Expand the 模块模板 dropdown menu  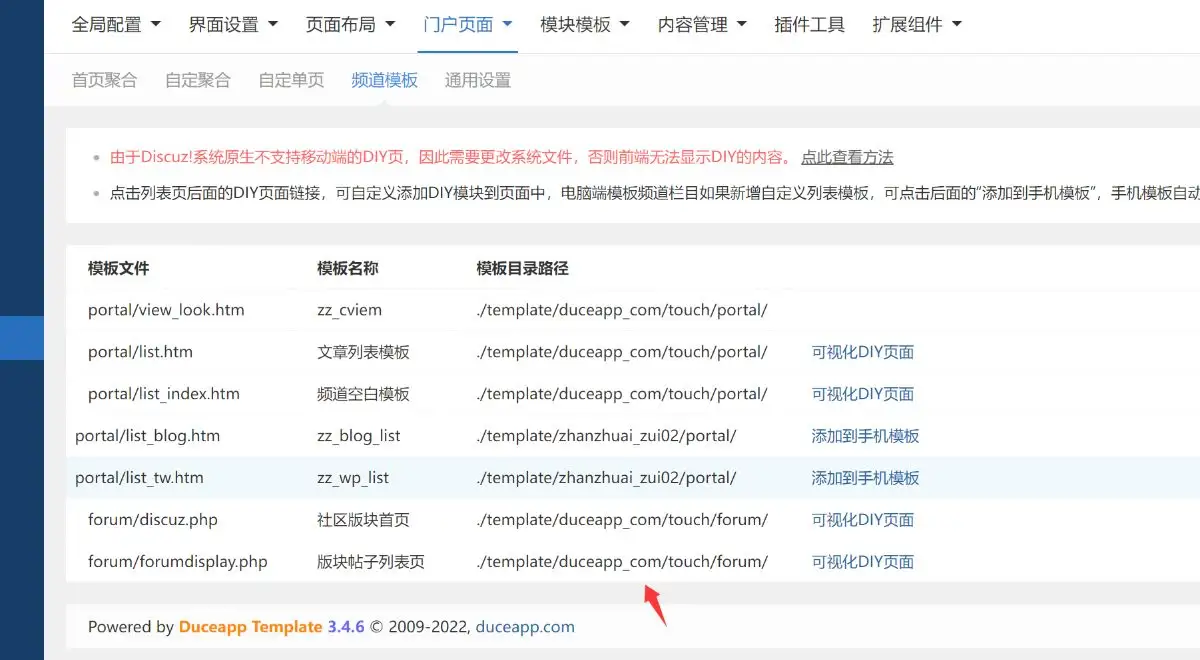576,24
